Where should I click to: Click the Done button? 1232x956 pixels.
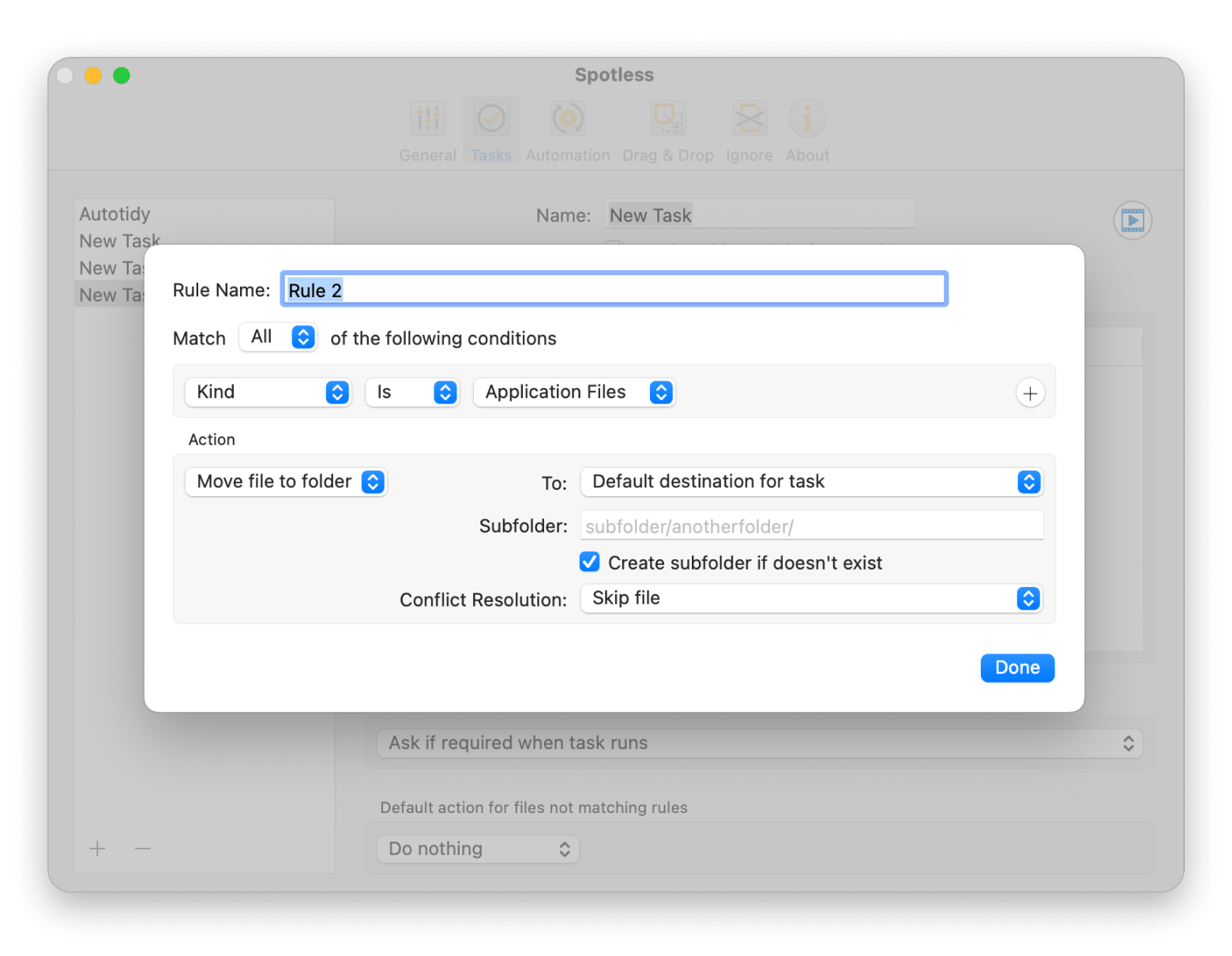(x=1017, y=668)
